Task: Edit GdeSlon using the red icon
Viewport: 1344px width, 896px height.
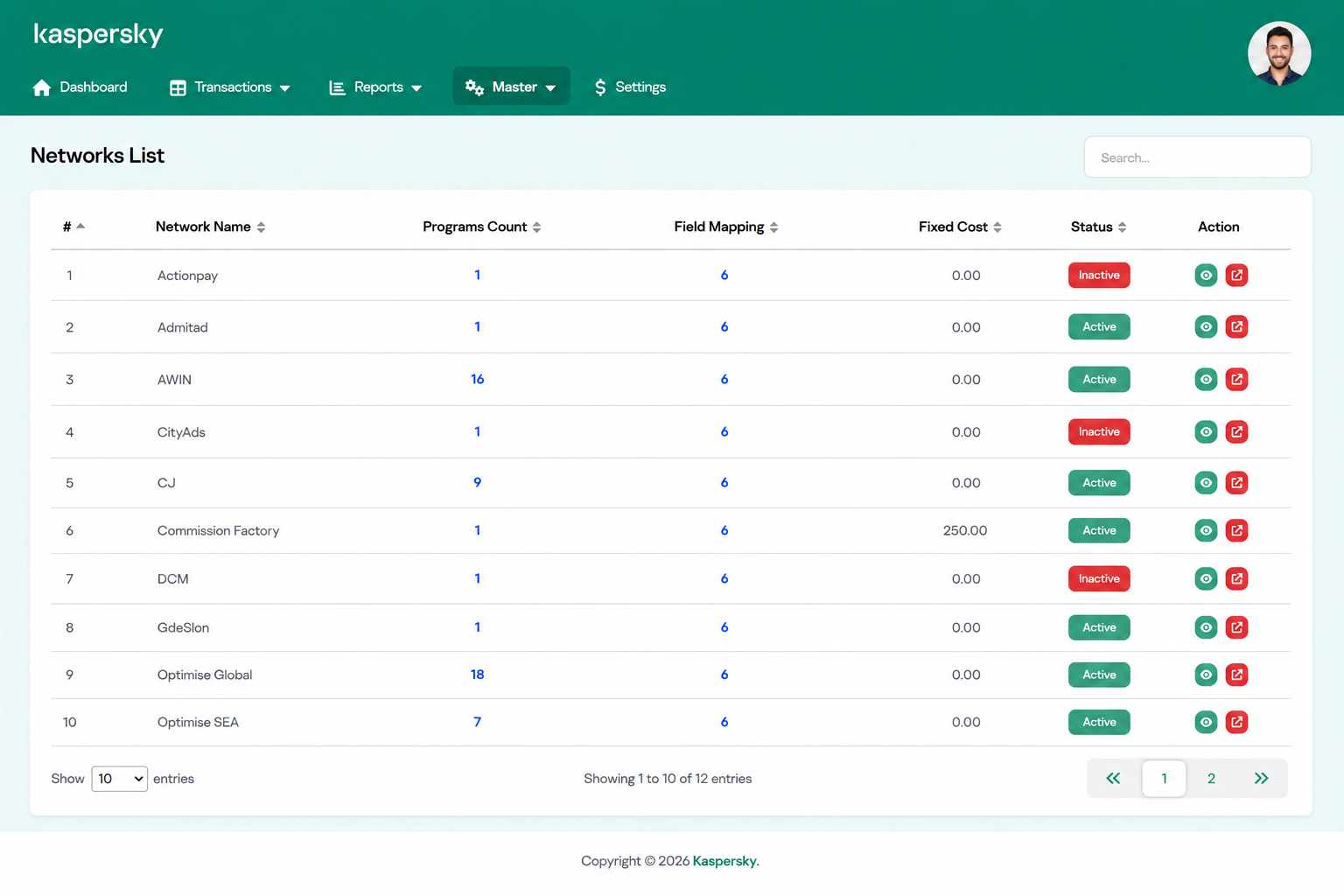Action: [x=1236, y=627]
